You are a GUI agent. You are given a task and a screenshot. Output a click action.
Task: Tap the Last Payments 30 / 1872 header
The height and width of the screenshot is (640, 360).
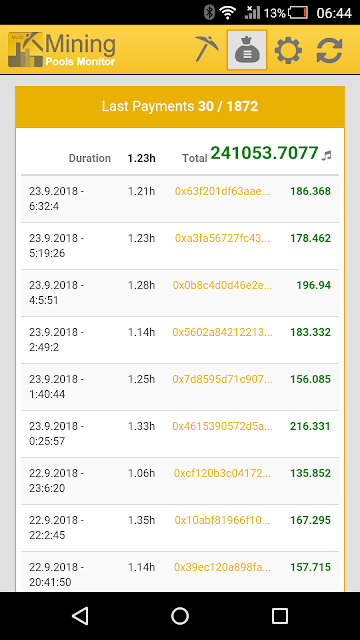pyautogui.click(x=180, y=107)
